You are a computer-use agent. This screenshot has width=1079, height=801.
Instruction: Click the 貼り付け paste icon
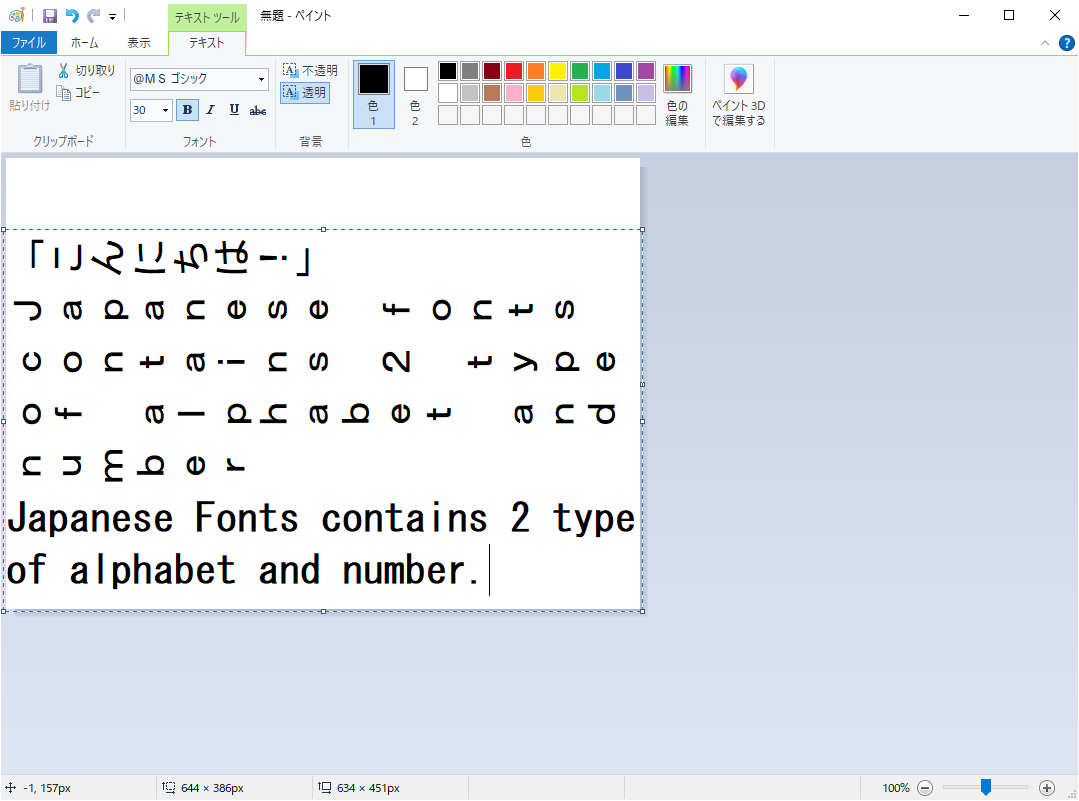(30, 78)
